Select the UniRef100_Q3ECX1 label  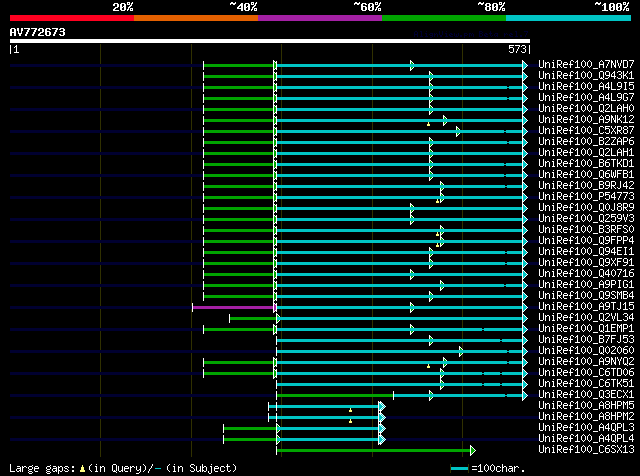586,395
